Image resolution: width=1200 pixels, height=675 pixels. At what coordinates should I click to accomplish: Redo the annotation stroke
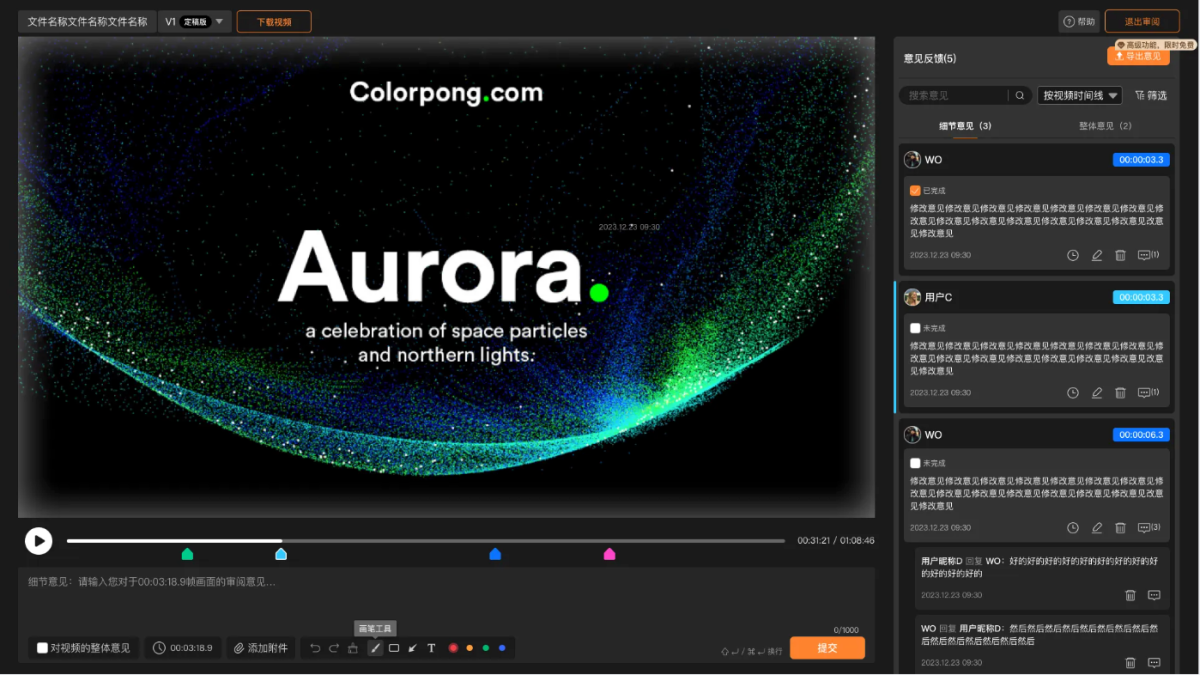334,648
